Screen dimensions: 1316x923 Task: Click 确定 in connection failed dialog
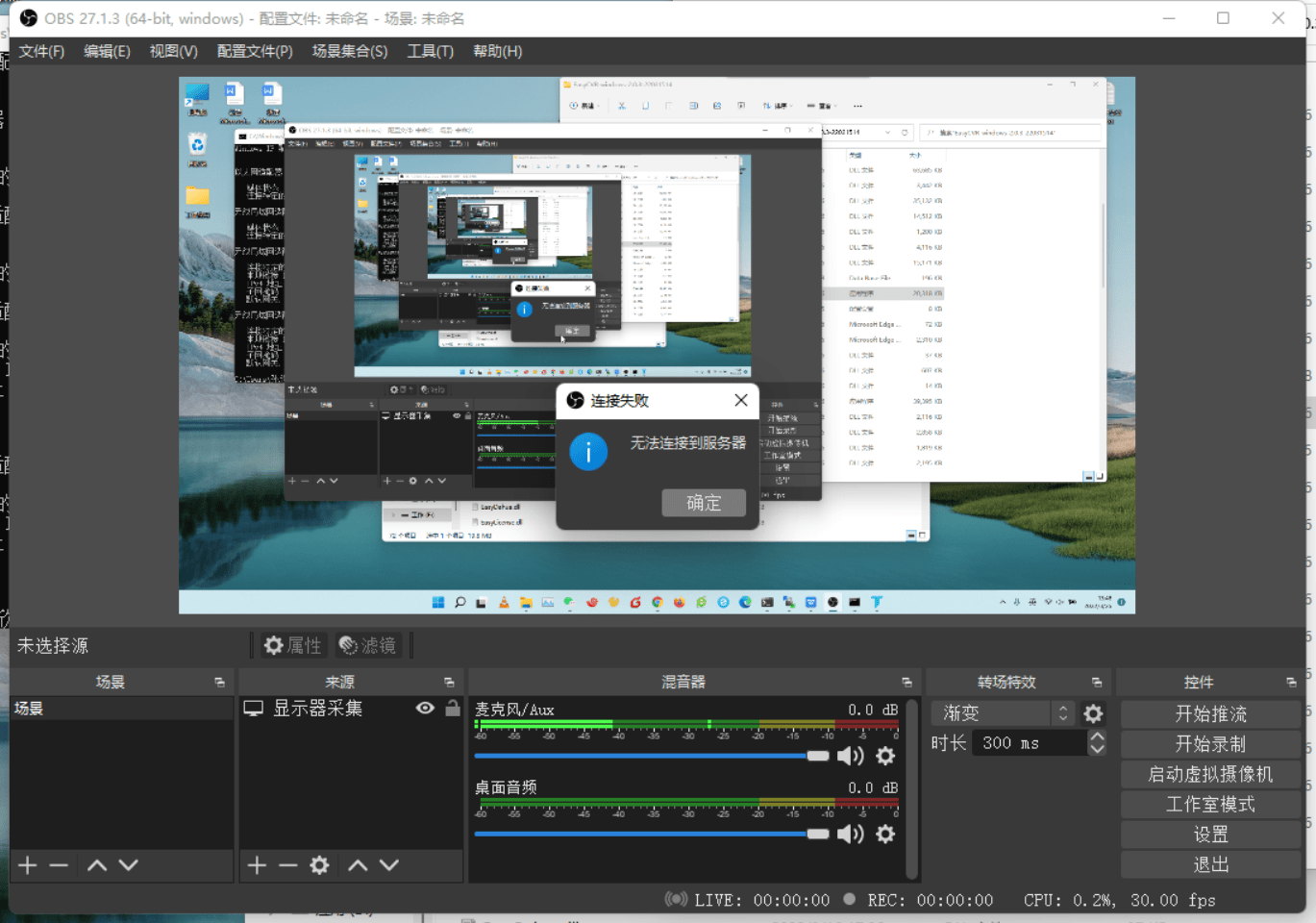[x=704, y=503]
